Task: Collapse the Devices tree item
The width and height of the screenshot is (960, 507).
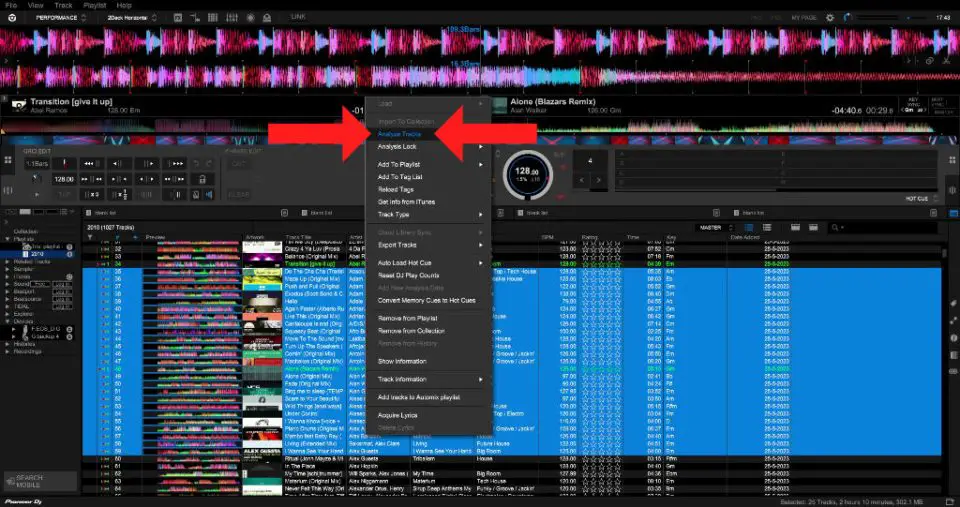Action: point(7,321)
